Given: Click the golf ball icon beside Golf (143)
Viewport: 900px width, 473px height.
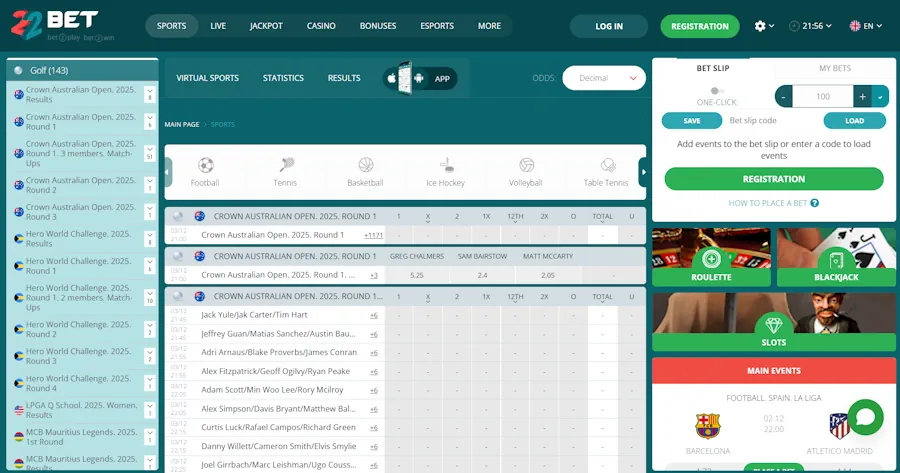Looking at the screenshot, I should pos(18,71).
